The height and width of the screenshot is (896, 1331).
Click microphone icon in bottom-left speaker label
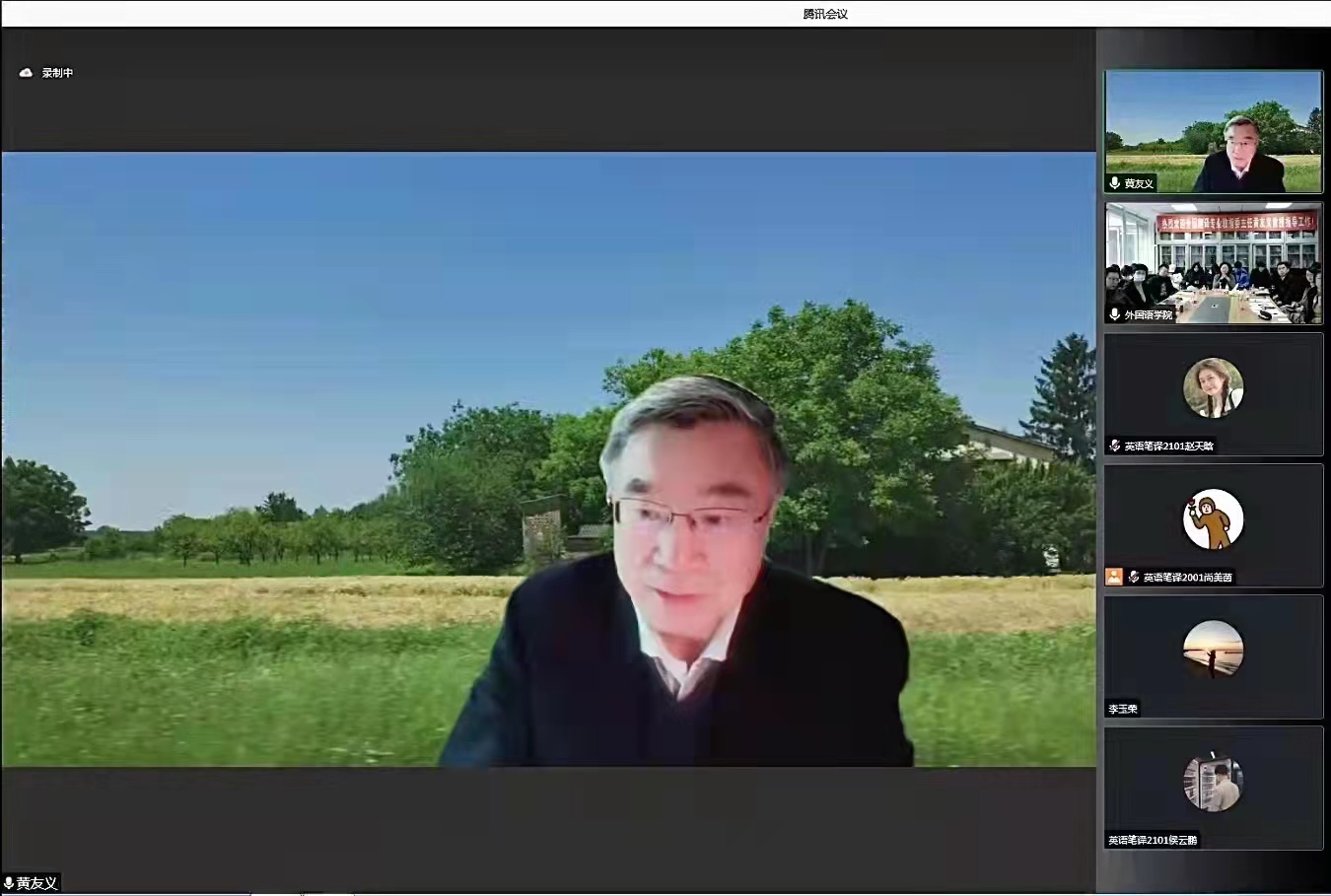(x=9, y=883)
